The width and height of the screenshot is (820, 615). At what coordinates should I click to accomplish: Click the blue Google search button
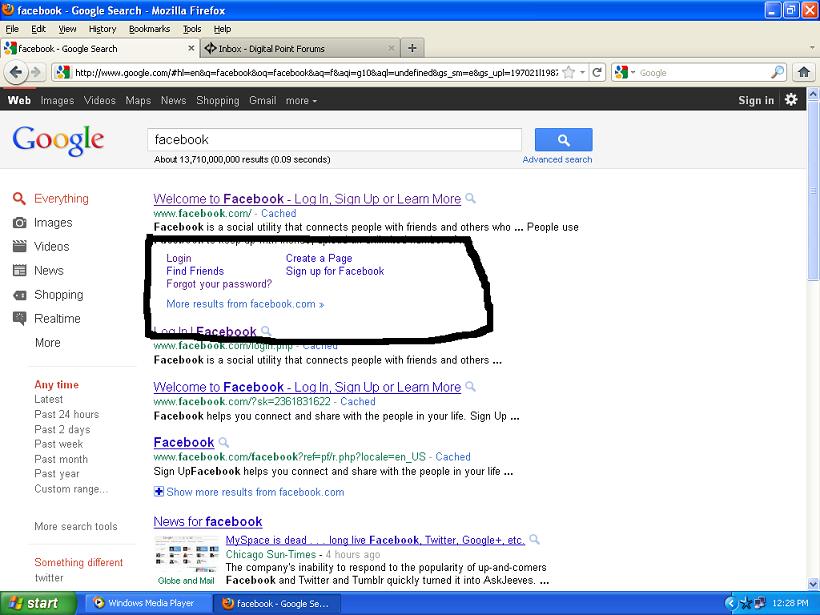[x=563, y=140]
